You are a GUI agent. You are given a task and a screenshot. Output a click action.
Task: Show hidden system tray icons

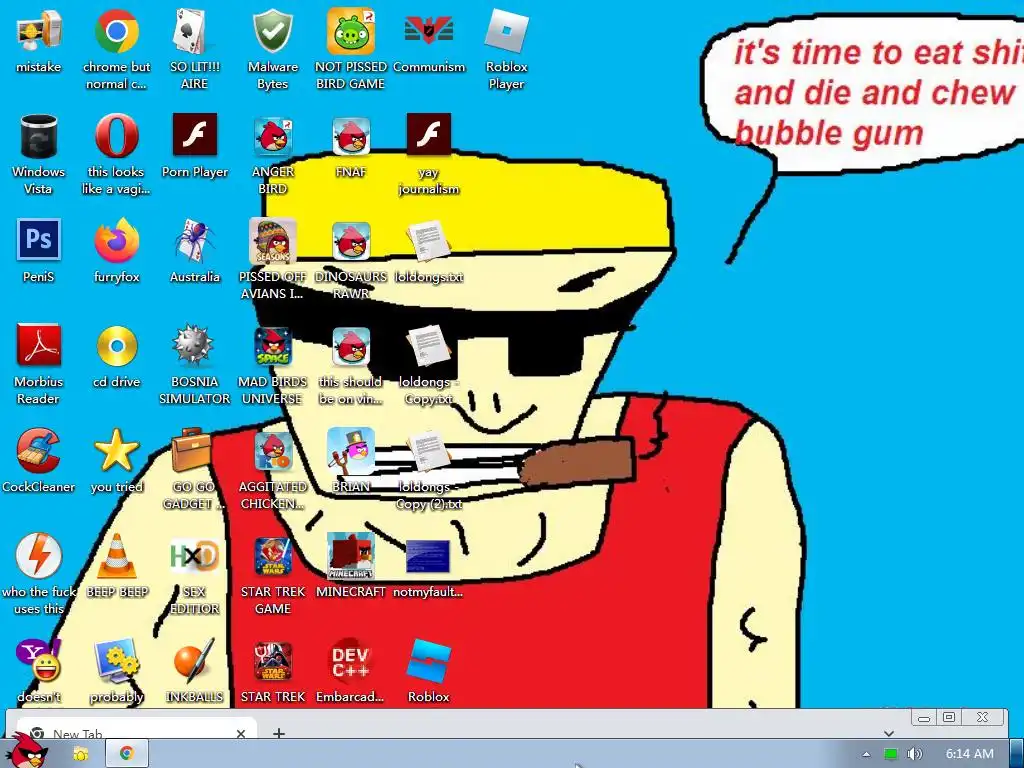(x=867, y=754)
